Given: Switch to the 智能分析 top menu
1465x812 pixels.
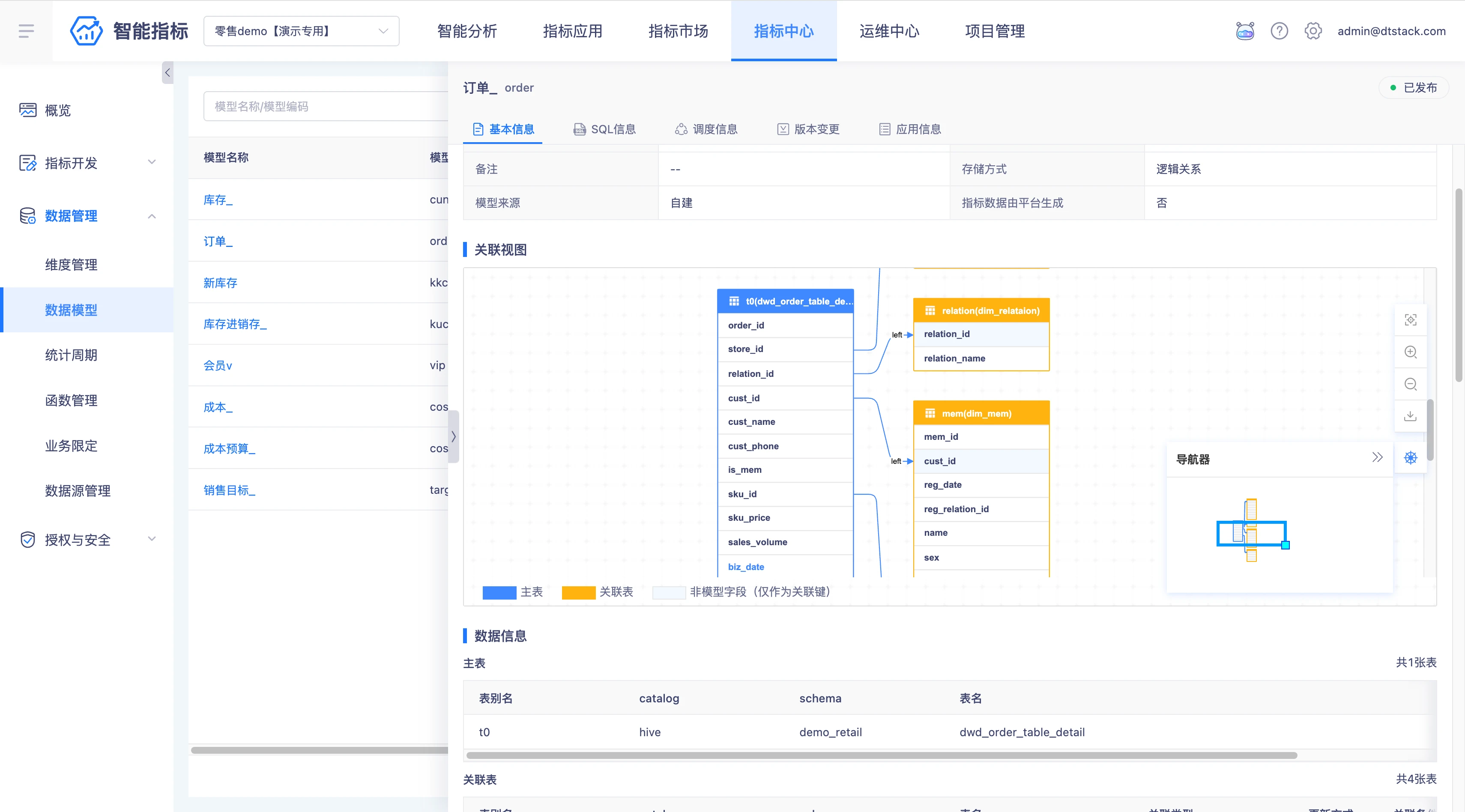Looking at the screenshot, I should (x=467, y=31).
